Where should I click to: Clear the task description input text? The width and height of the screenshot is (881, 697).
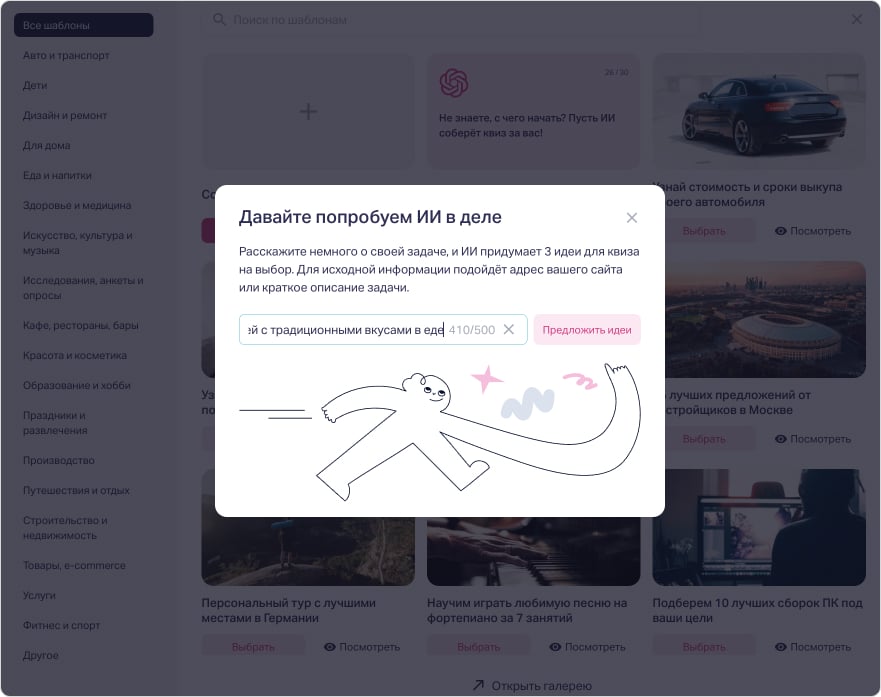tap(509, 330)
